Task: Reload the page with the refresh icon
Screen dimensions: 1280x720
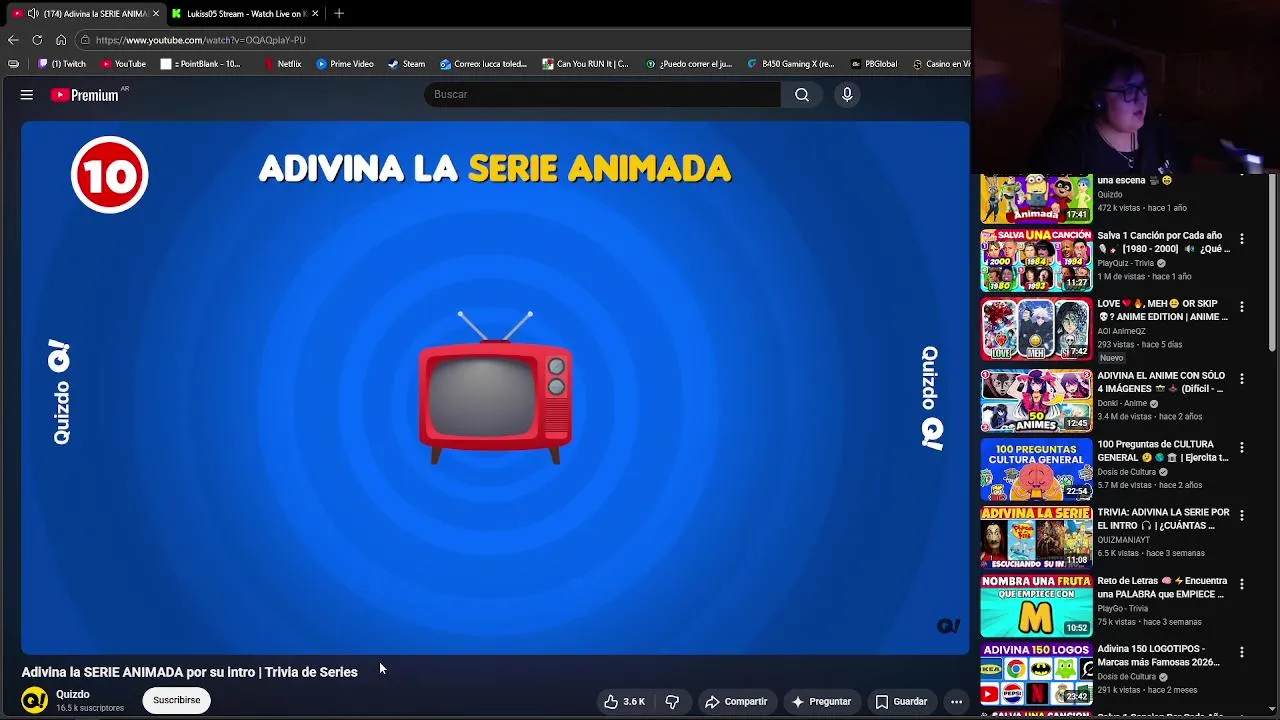Action: [37, 40]
